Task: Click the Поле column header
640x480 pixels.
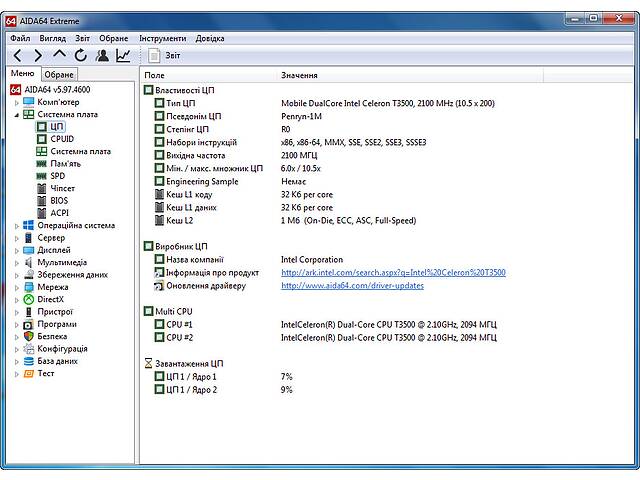Action: coord(209,75)
